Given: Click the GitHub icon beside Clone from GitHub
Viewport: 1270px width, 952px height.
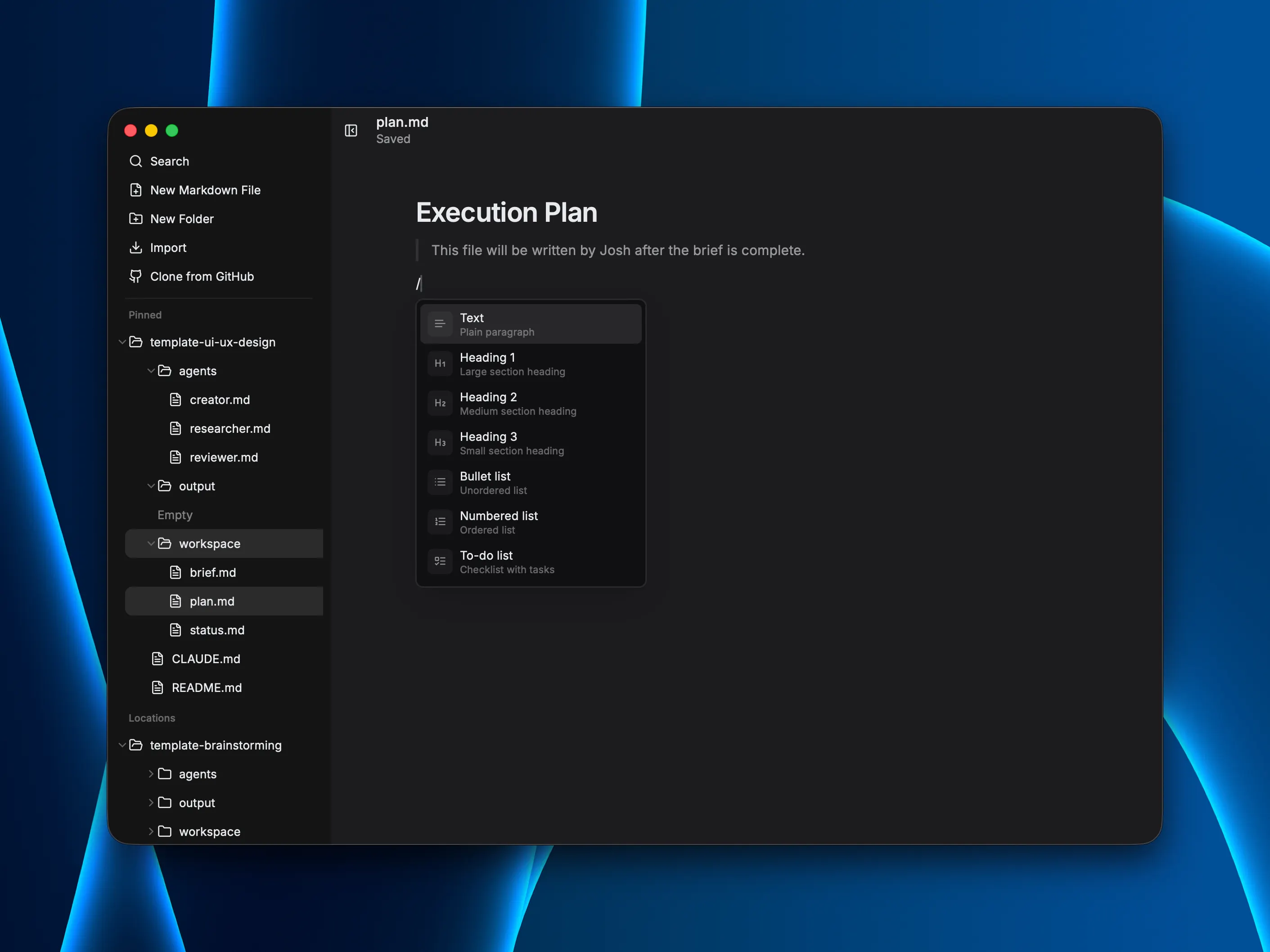Looking at the screenshot, I should tap(135, 277).
